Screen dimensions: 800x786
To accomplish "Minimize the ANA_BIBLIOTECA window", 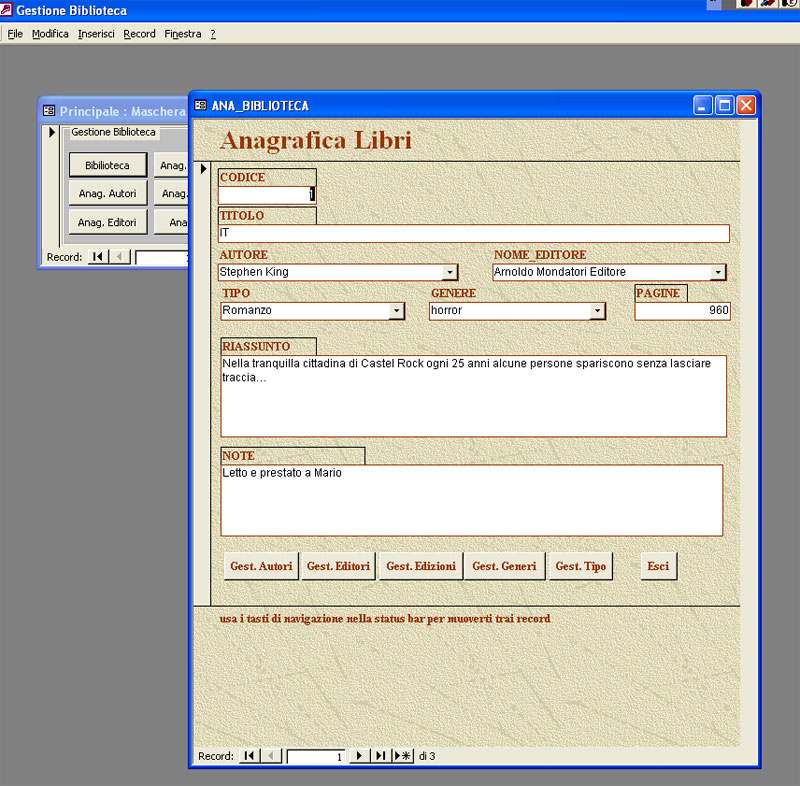I will click(703, 106).
